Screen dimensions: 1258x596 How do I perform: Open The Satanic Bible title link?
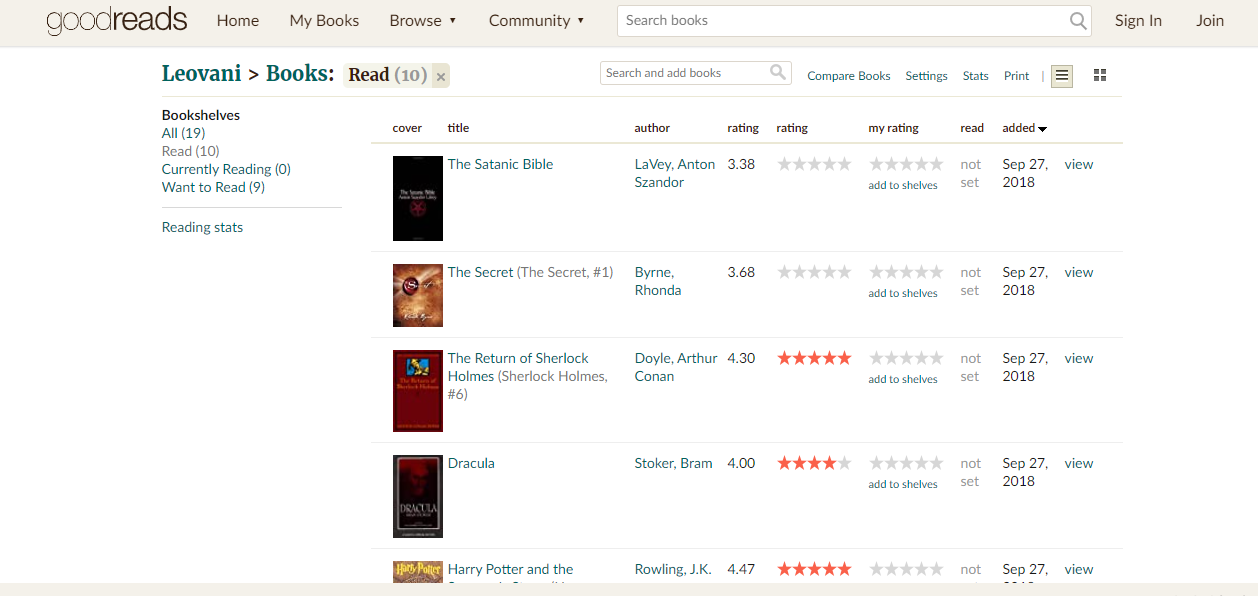point(500,164)
